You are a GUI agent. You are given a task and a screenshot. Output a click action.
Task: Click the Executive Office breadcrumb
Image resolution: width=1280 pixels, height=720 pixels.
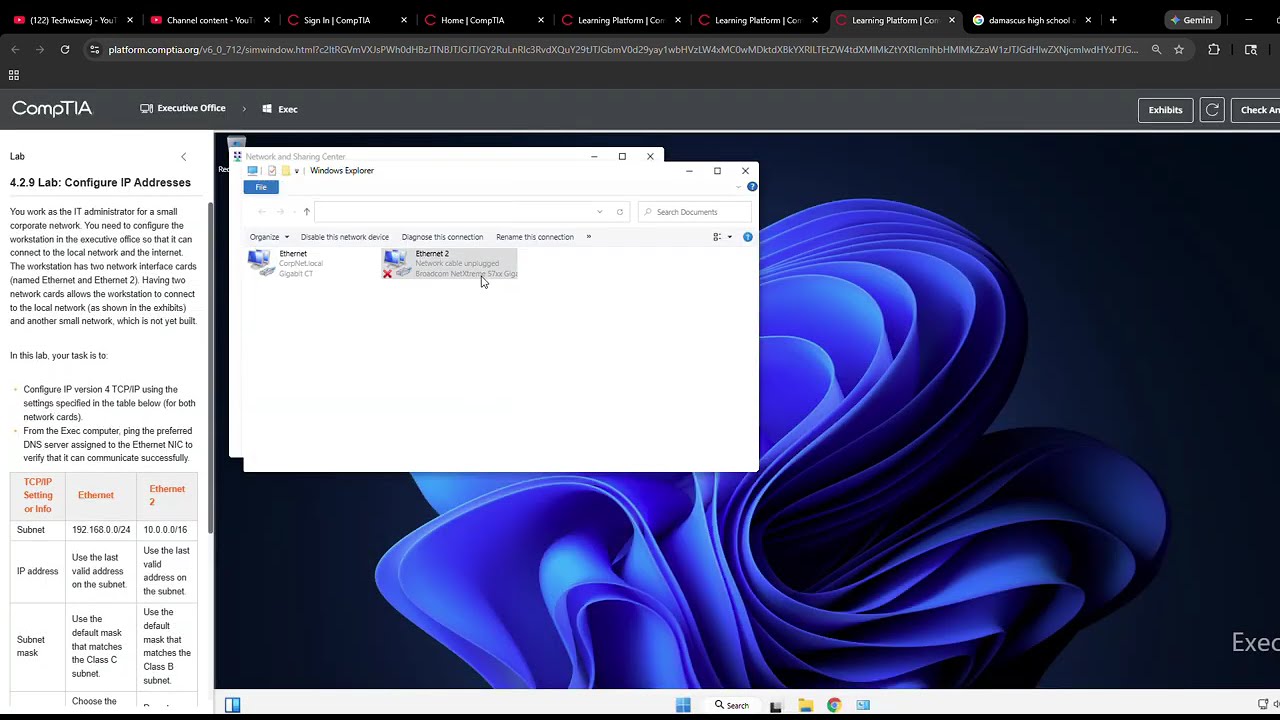pos(183,108)
